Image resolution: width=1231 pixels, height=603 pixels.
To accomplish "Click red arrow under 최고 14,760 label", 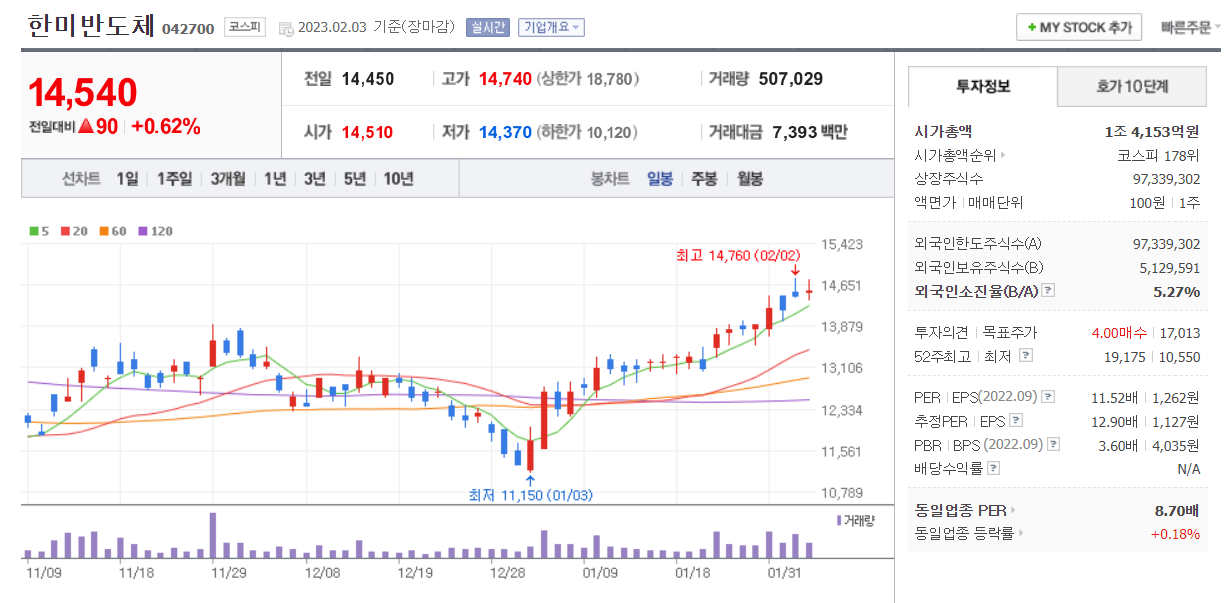I will pyautogui.click(x=795, y=269).
